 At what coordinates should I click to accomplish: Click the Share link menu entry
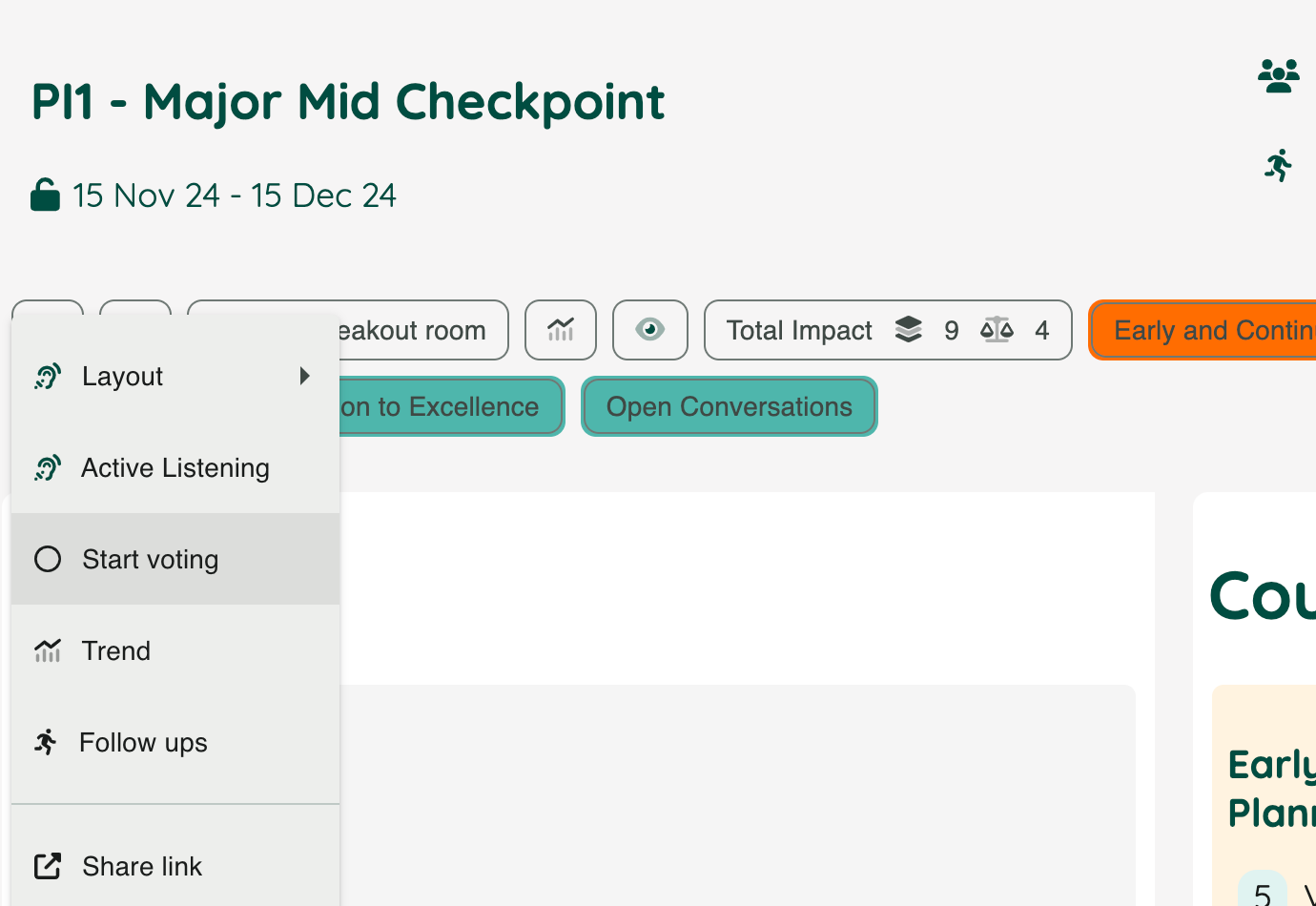(x=175, y=866)
